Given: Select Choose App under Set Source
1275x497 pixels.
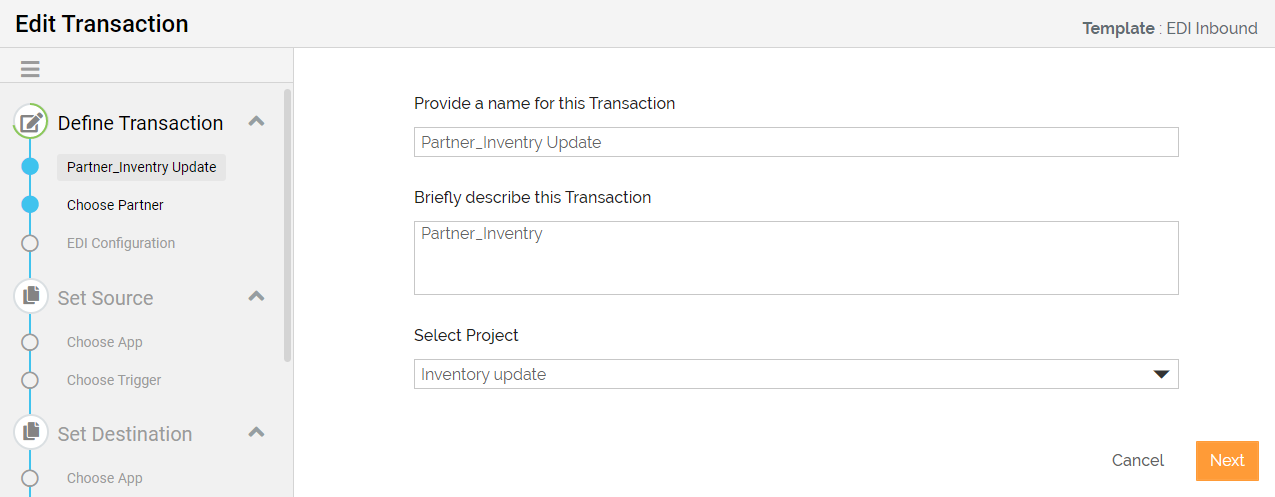Looking at the screenshot, I should (x=105, y=342).
